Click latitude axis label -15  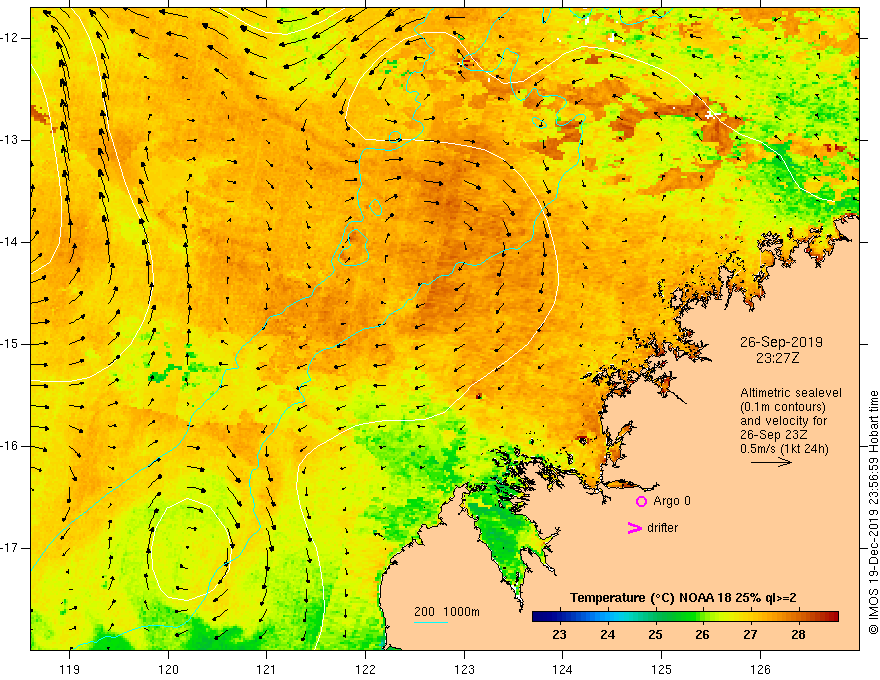click(x=11, y=344)
